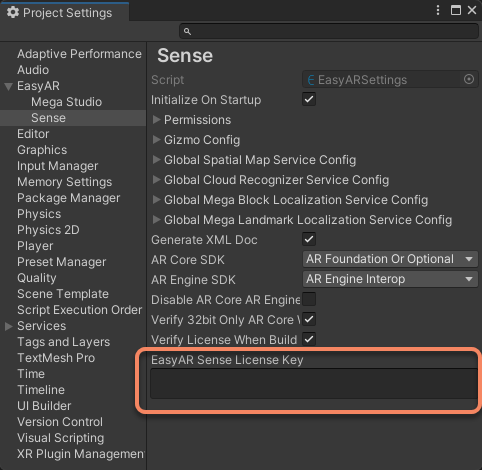This screenshot has width=482, height=470.
Task: Expand the Gizmo Config foldout
Action: 156,139
